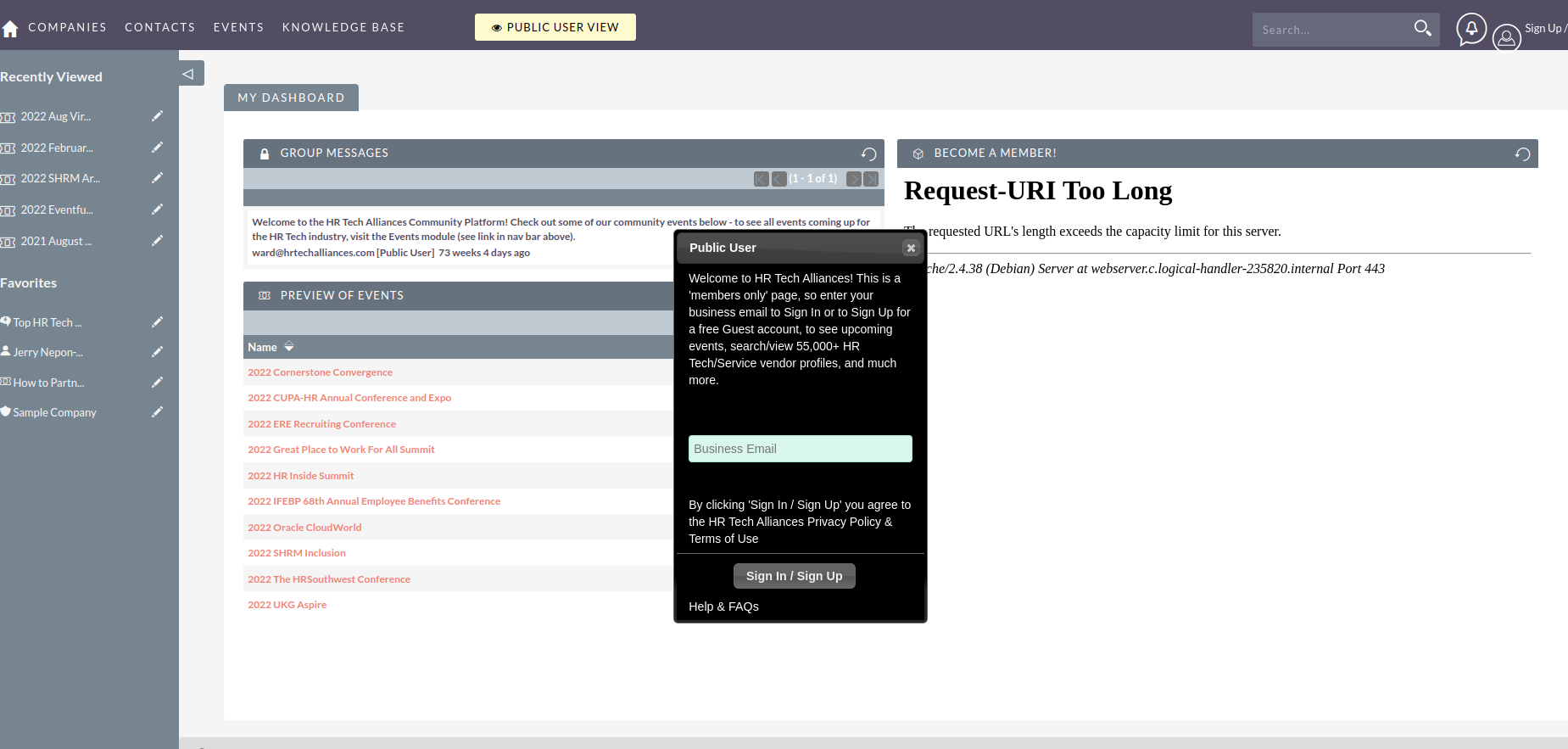Go to first page of group messages
Screen dimensions: 1568x749
point(762,179)
